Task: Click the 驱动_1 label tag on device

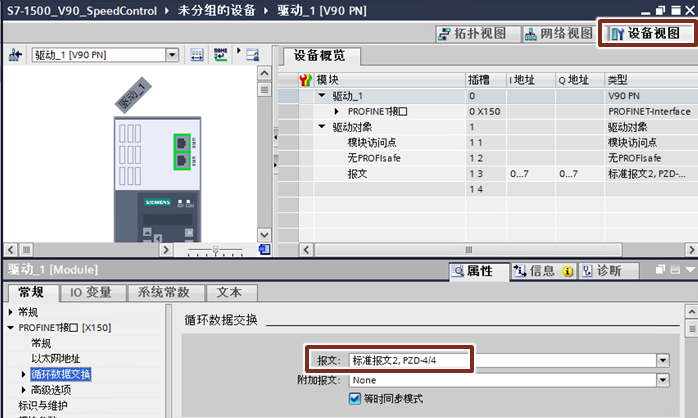Action: pyautogui.click(x=133, y=95)
